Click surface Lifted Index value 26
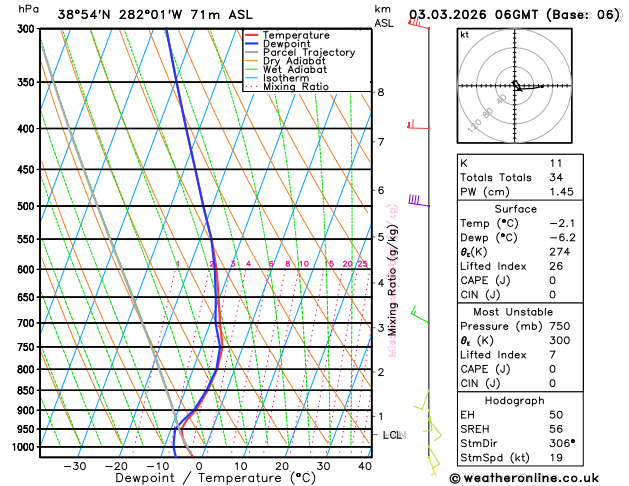The height and width of the screenshot is (486, 629). tap(556, 266)
